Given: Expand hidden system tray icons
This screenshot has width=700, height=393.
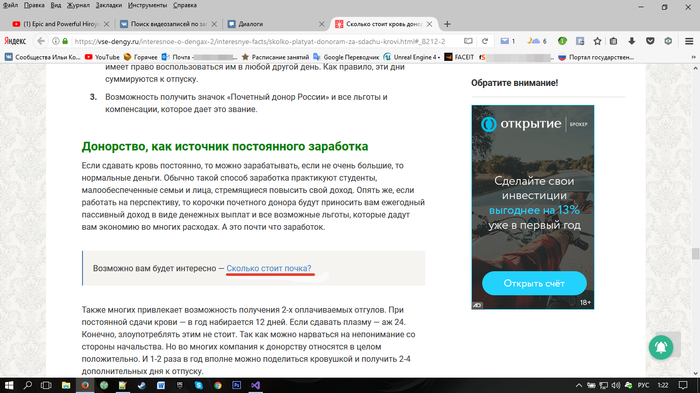Looking at the screenshot, I should (x=579, y=385).
